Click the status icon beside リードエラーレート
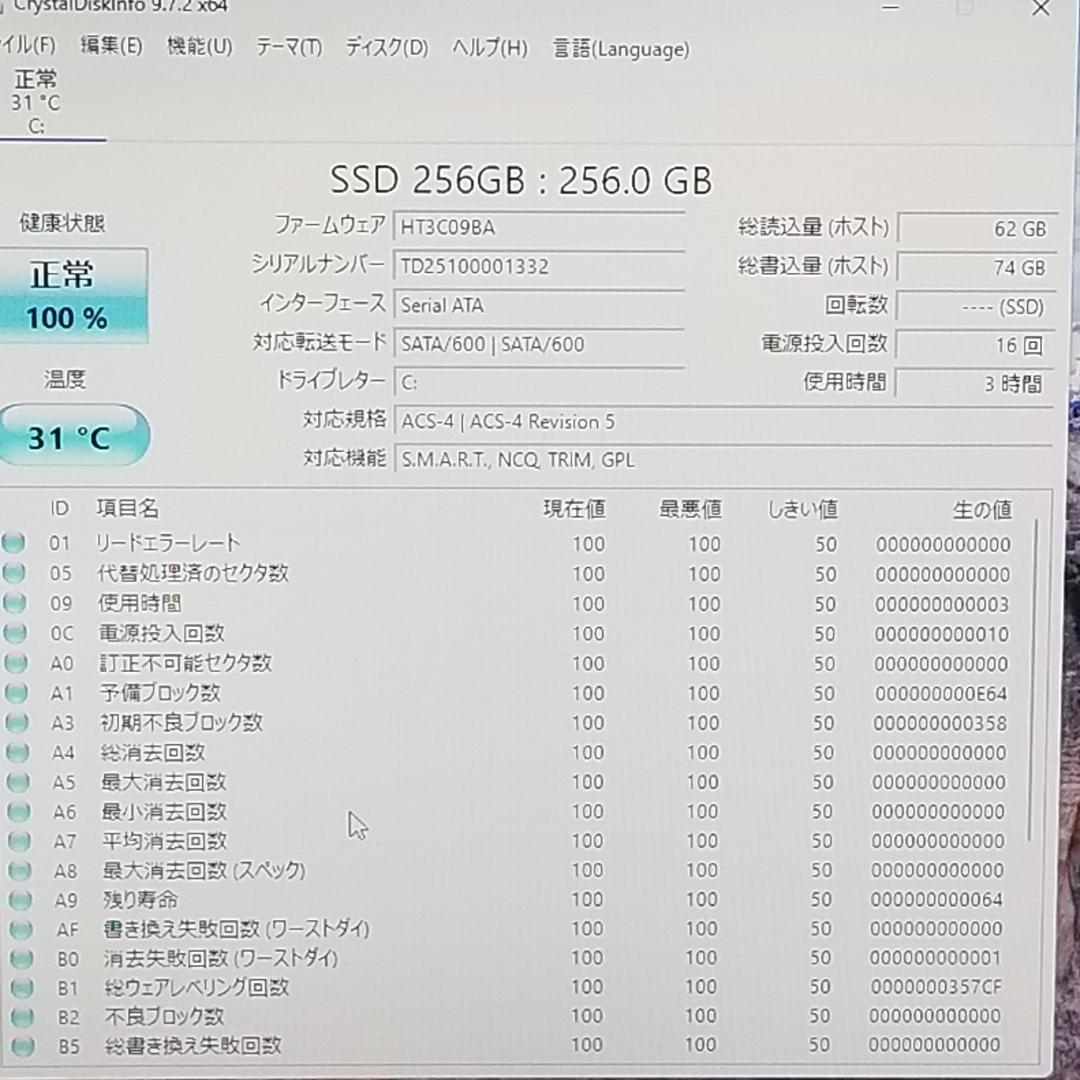This screenshot has width=1080, height=1080. [x=15, y=544]
